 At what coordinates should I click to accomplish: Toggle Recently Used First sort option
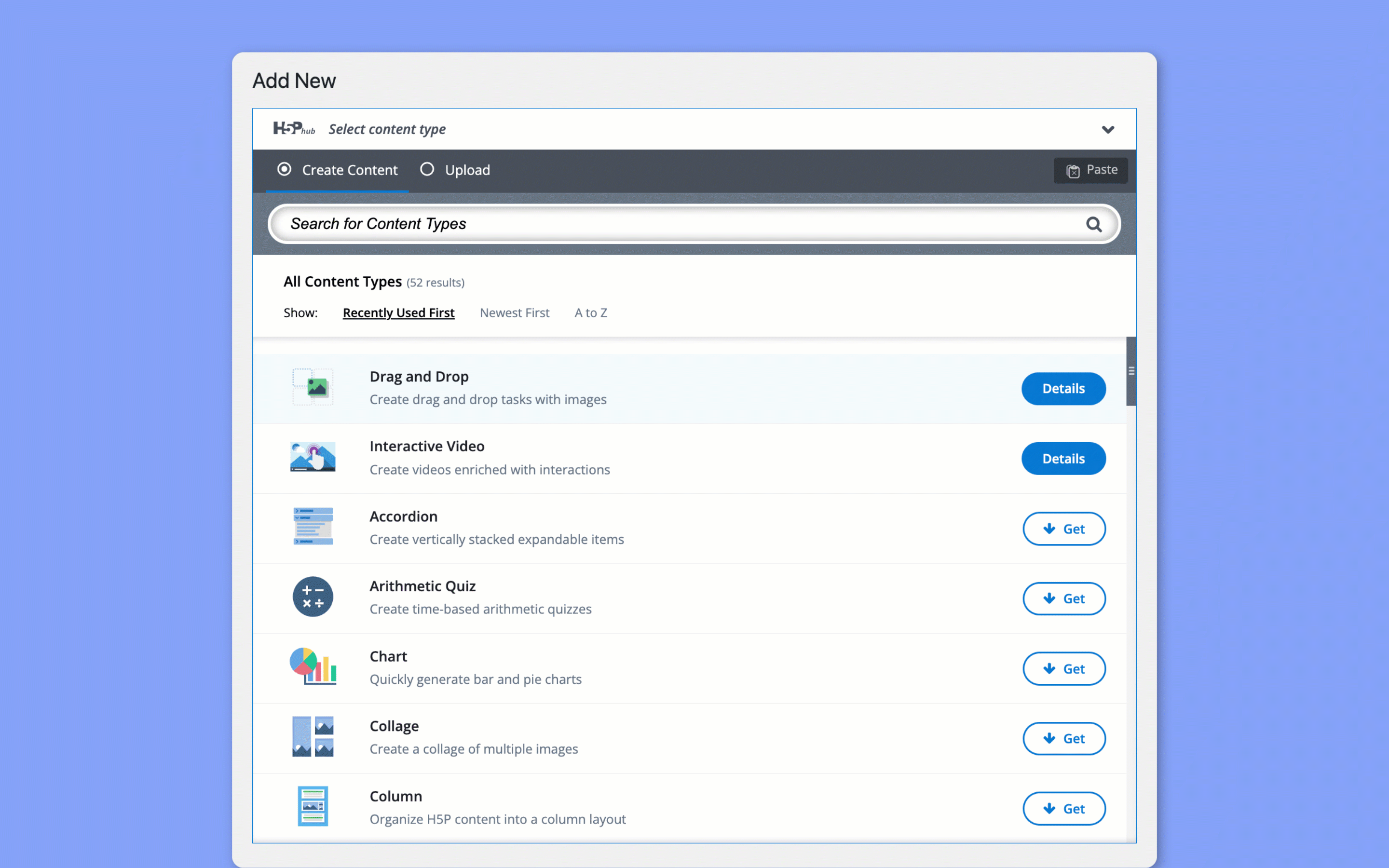399,312
